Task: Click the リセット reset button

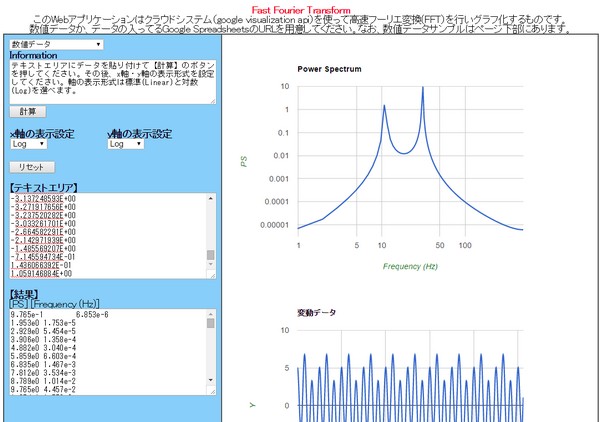Action: (33, 167)
